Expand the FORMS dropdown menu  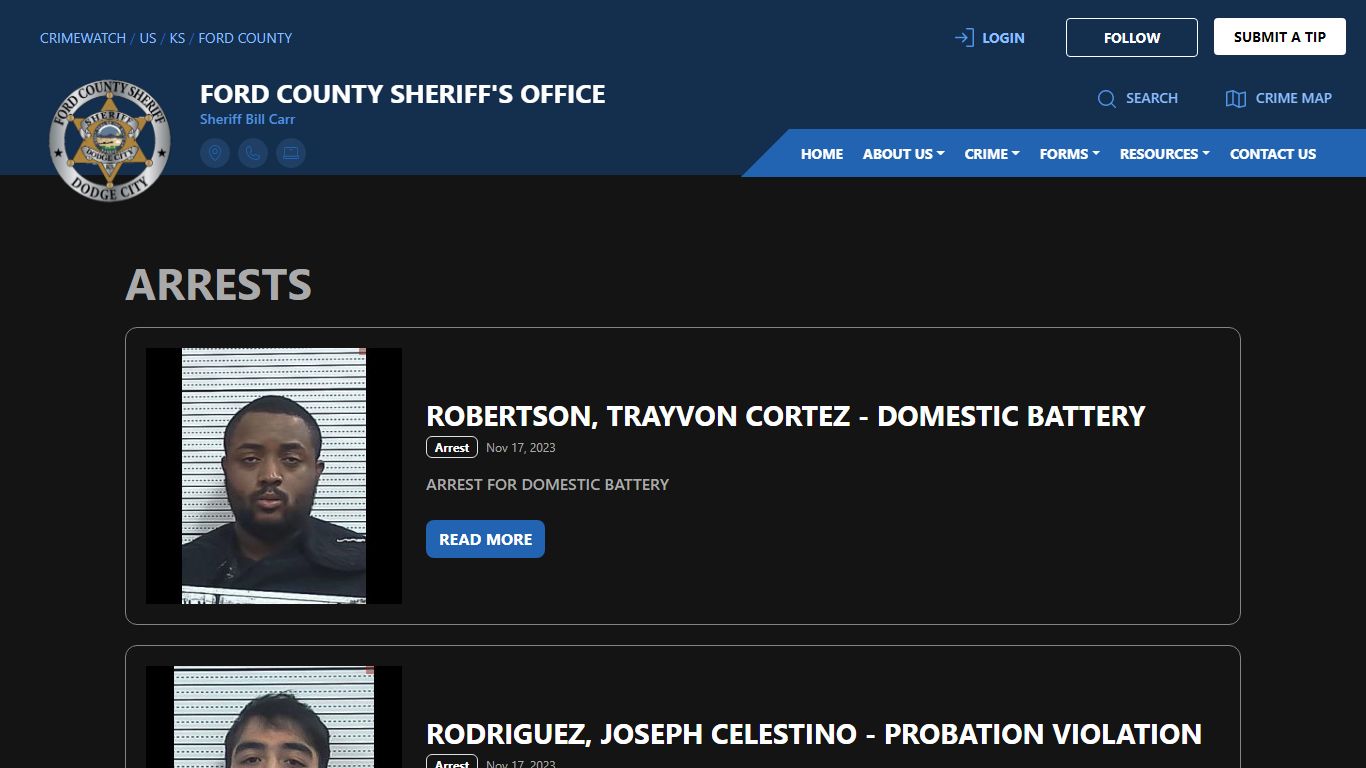point(1070,154)
